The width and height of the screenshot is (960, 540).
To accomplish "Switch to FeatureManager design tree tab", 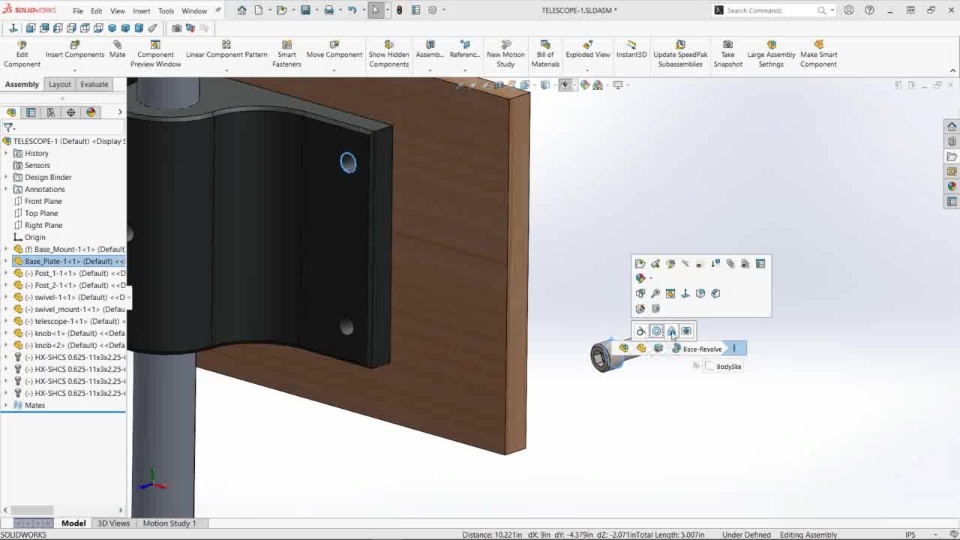I will [x=11, y=112].
